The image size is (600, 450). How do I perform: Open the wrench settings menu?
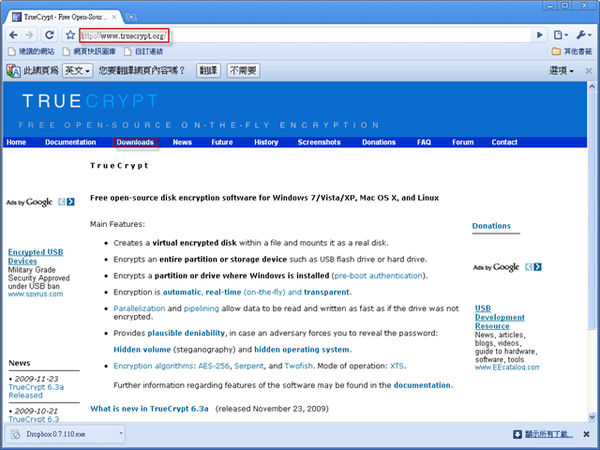(584, 35)
